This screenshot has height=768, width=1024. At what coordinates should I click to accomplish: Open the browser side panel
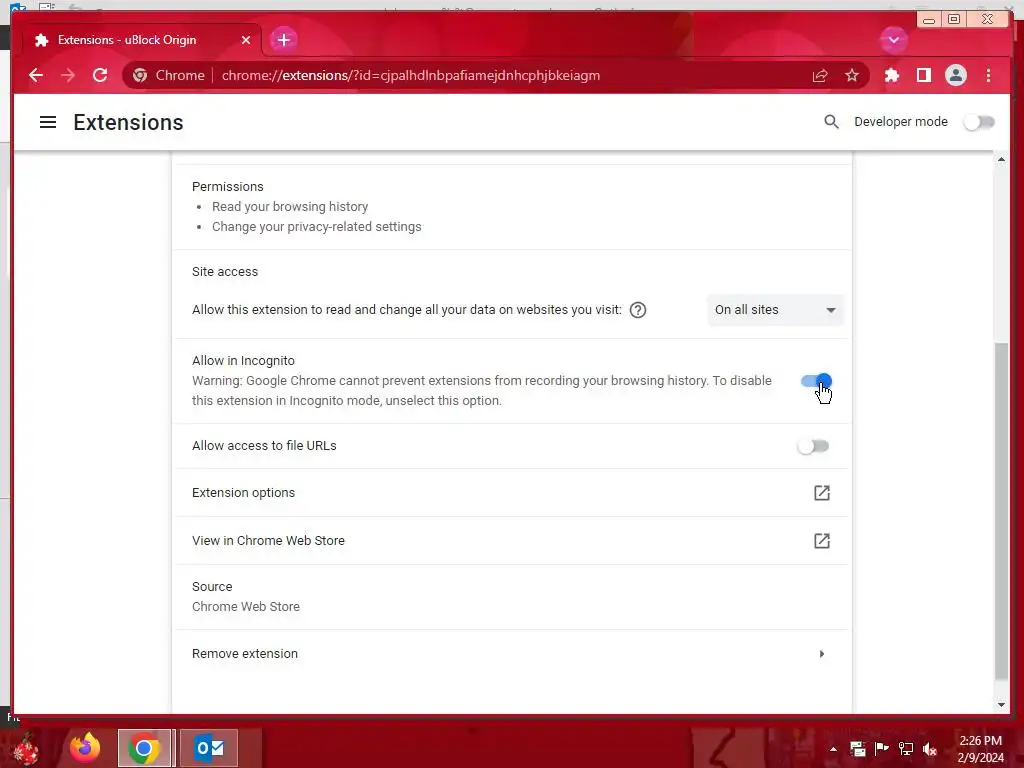pos(923,76)
